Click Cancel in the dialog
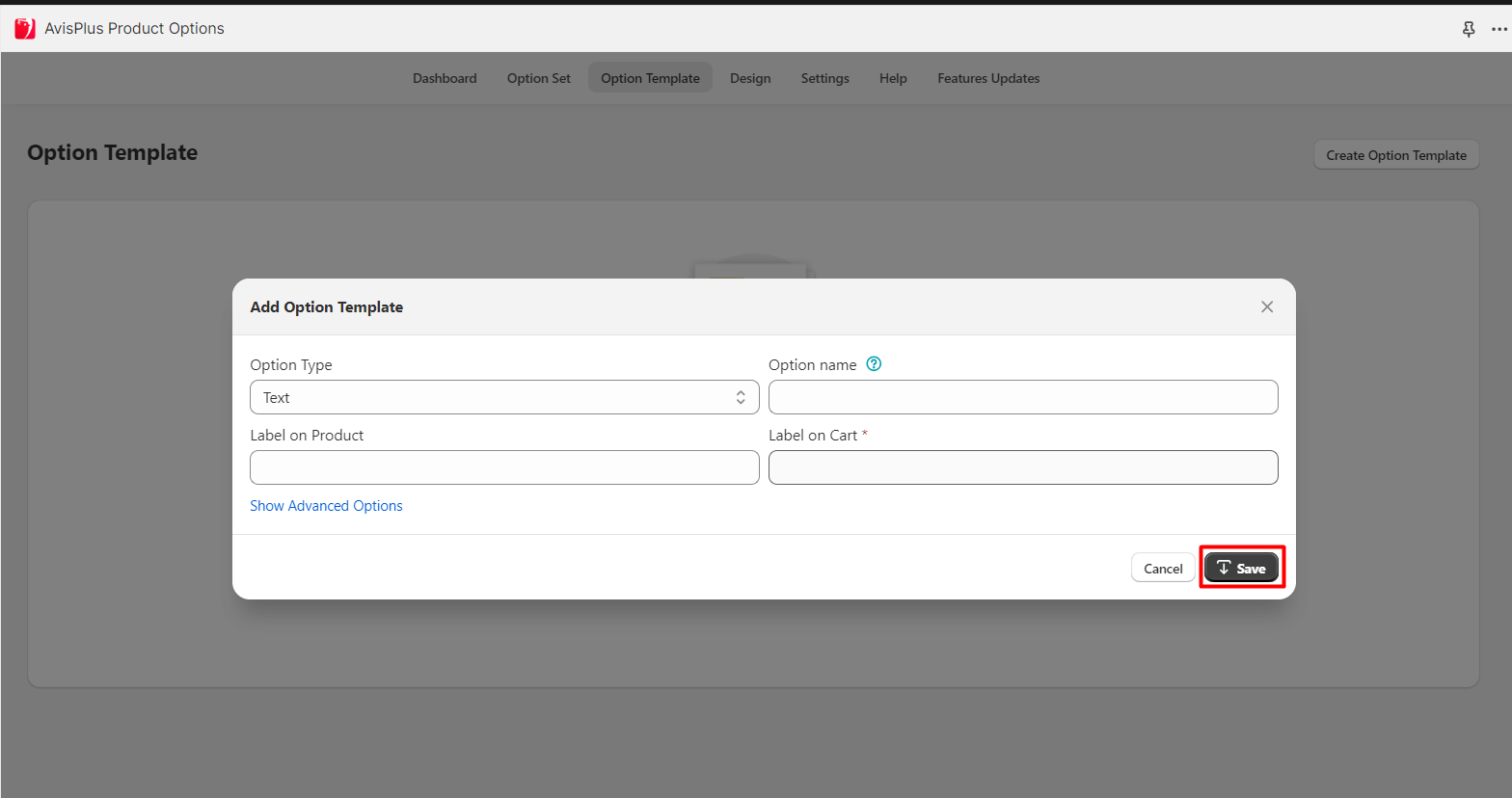The image size is (1512, 798). [x=1163, y=569]
